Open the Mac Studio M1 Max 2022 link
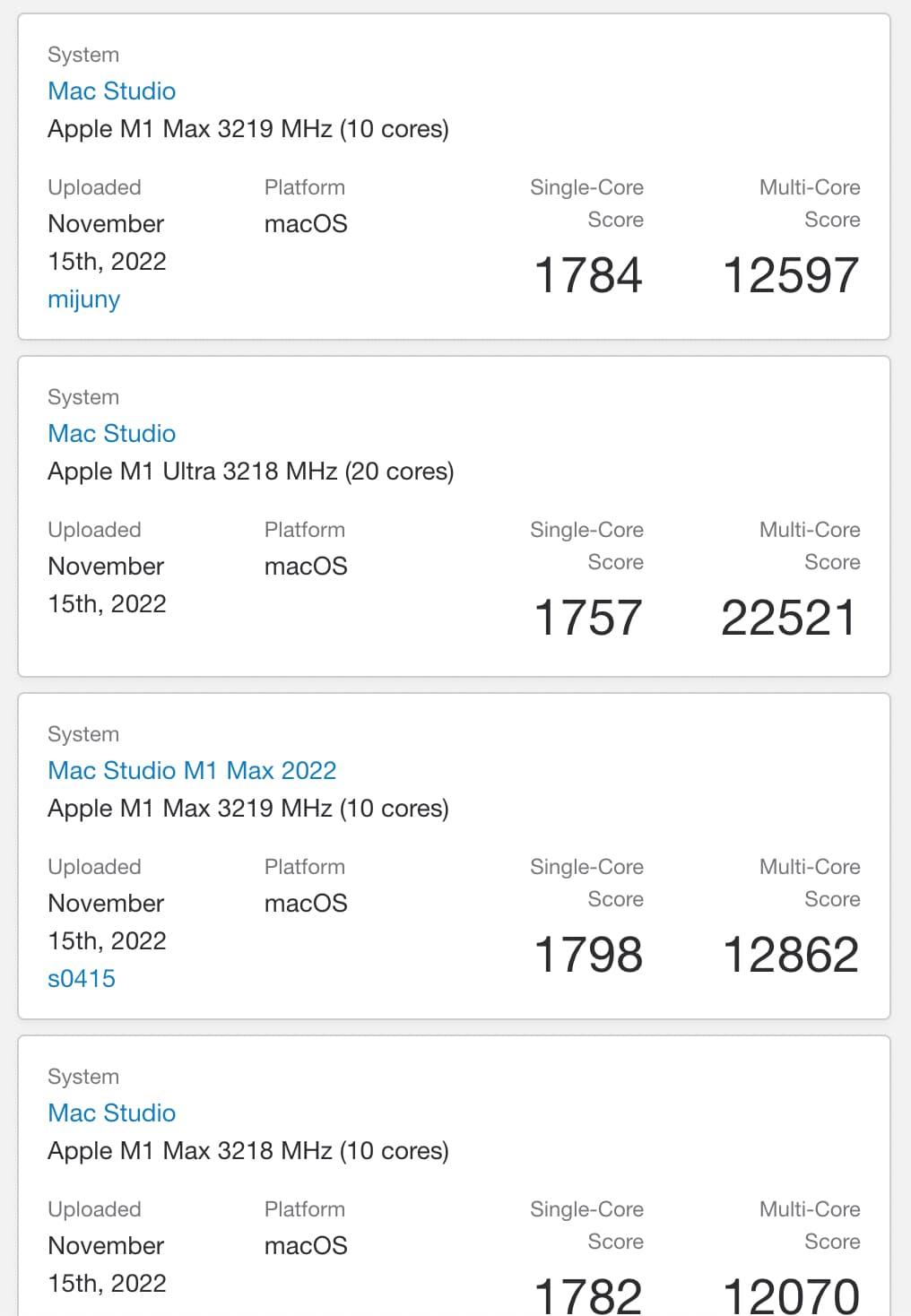The image size is (911, 1316). tap(192, 770)
